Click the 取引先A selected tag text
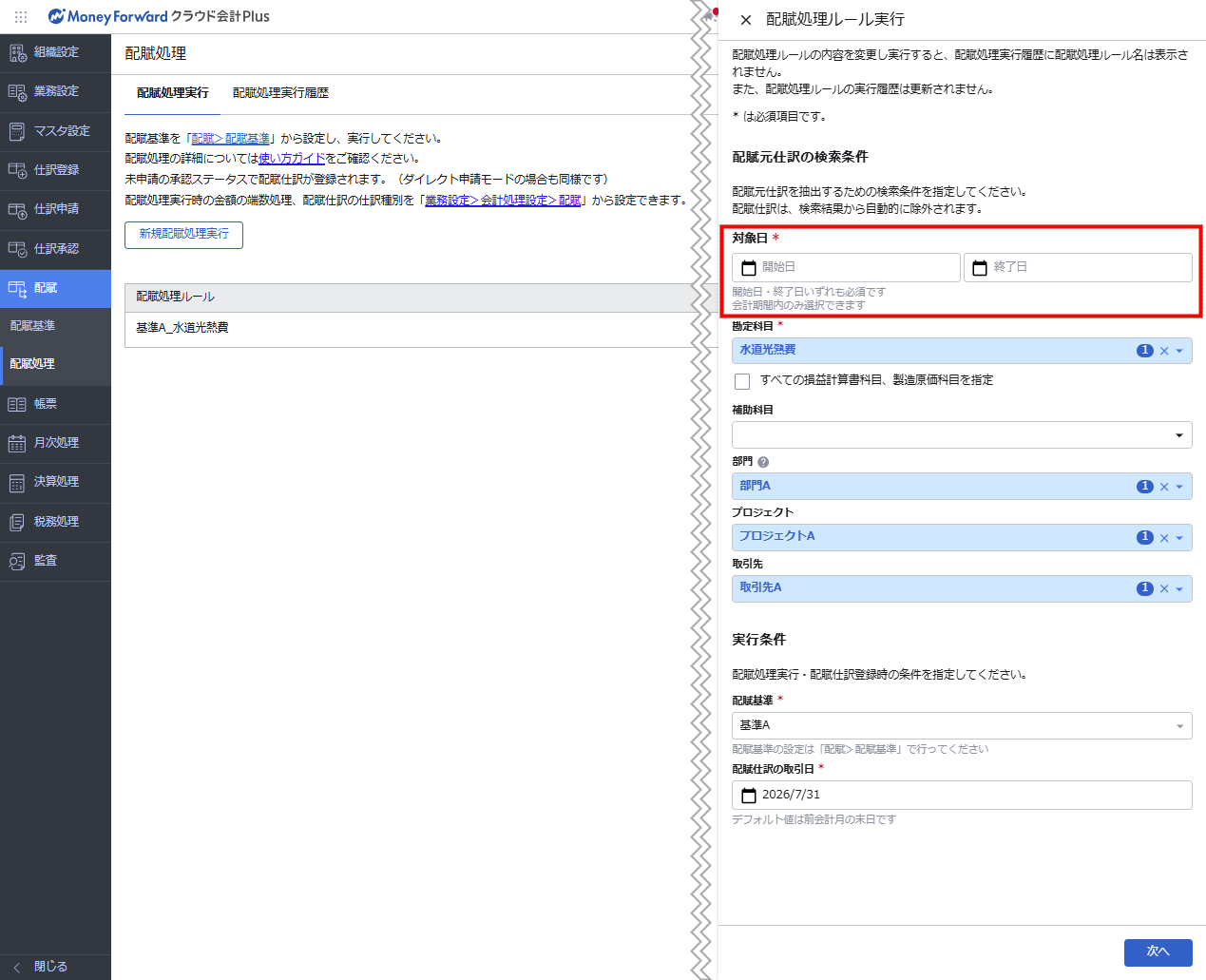1206x980 pixels. click(x=760, y=587)
